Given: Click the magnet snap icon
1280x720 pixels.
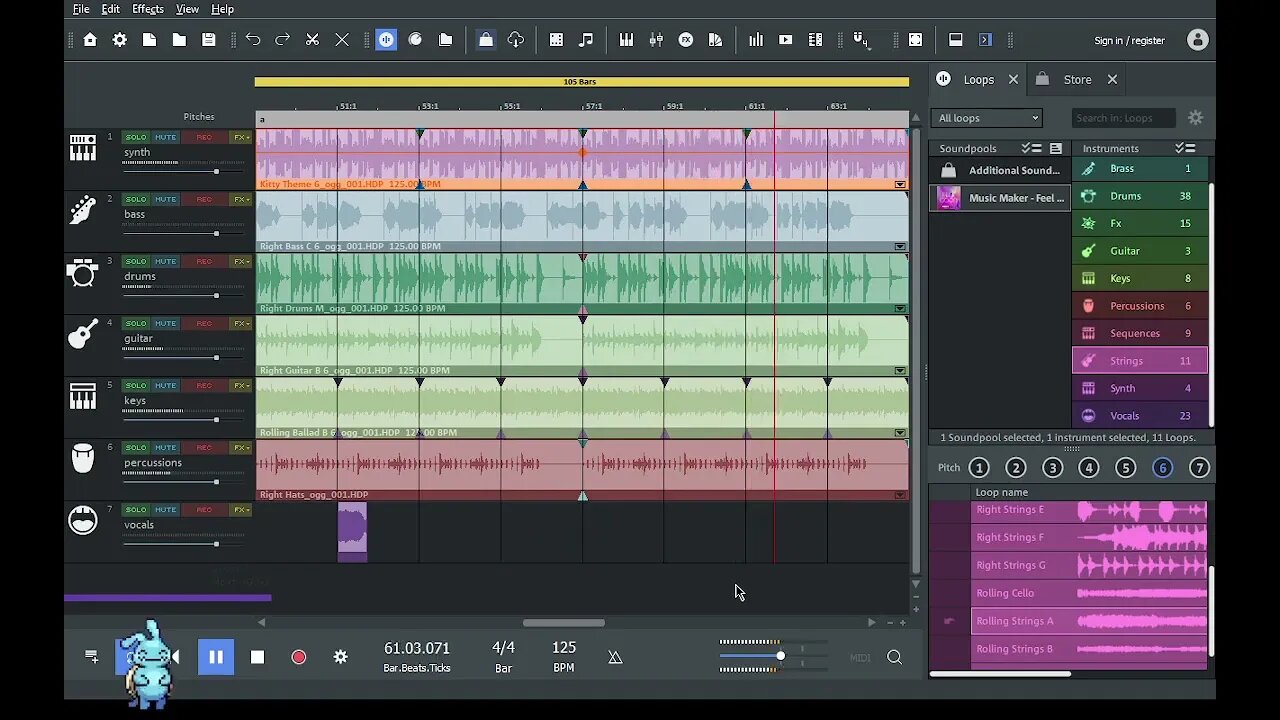Looking at the screenshot, I should click(x=860, y=40).
